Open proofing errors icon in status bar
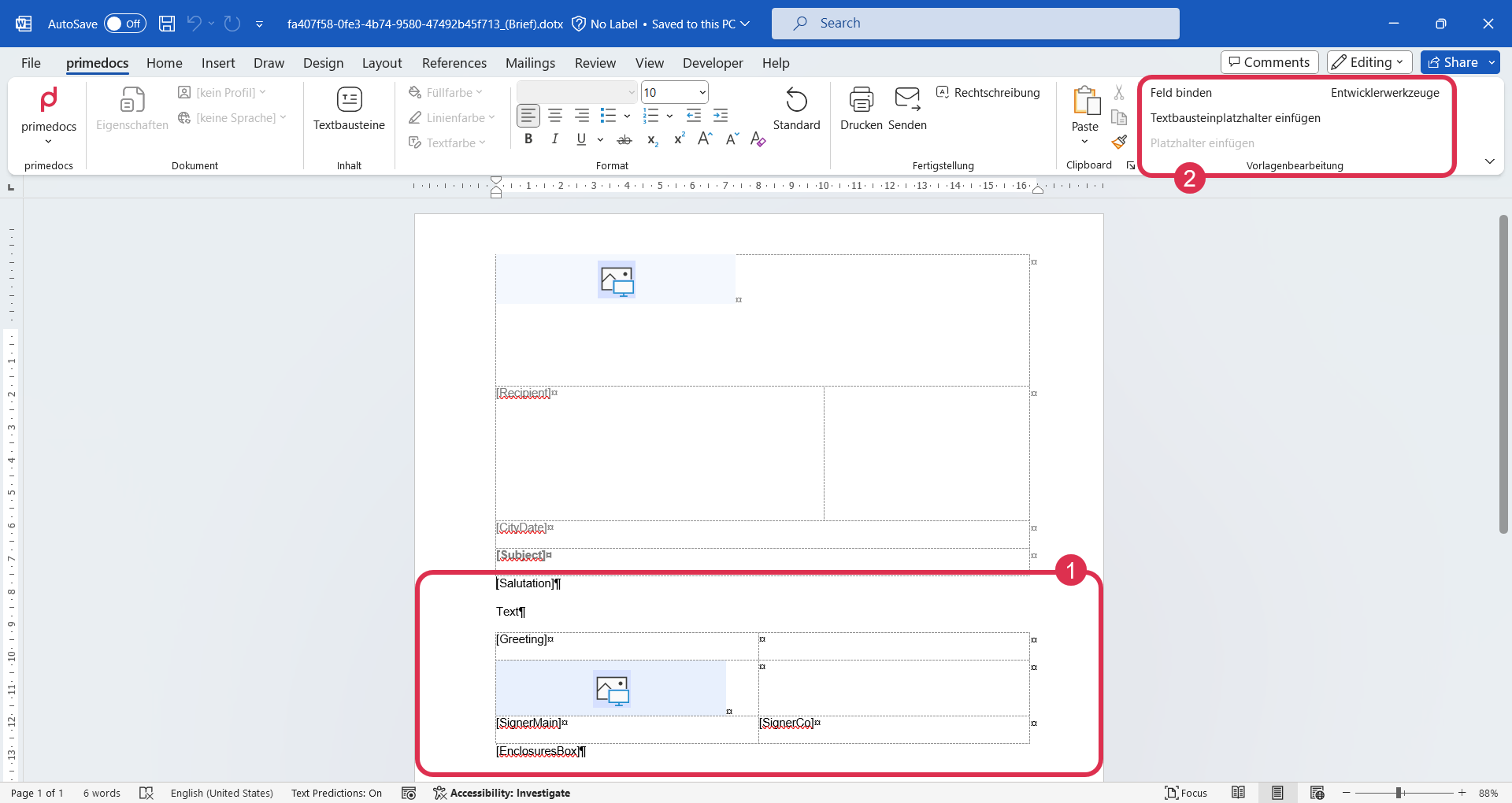Screen dimensions: 1512x803 [146, 793]
